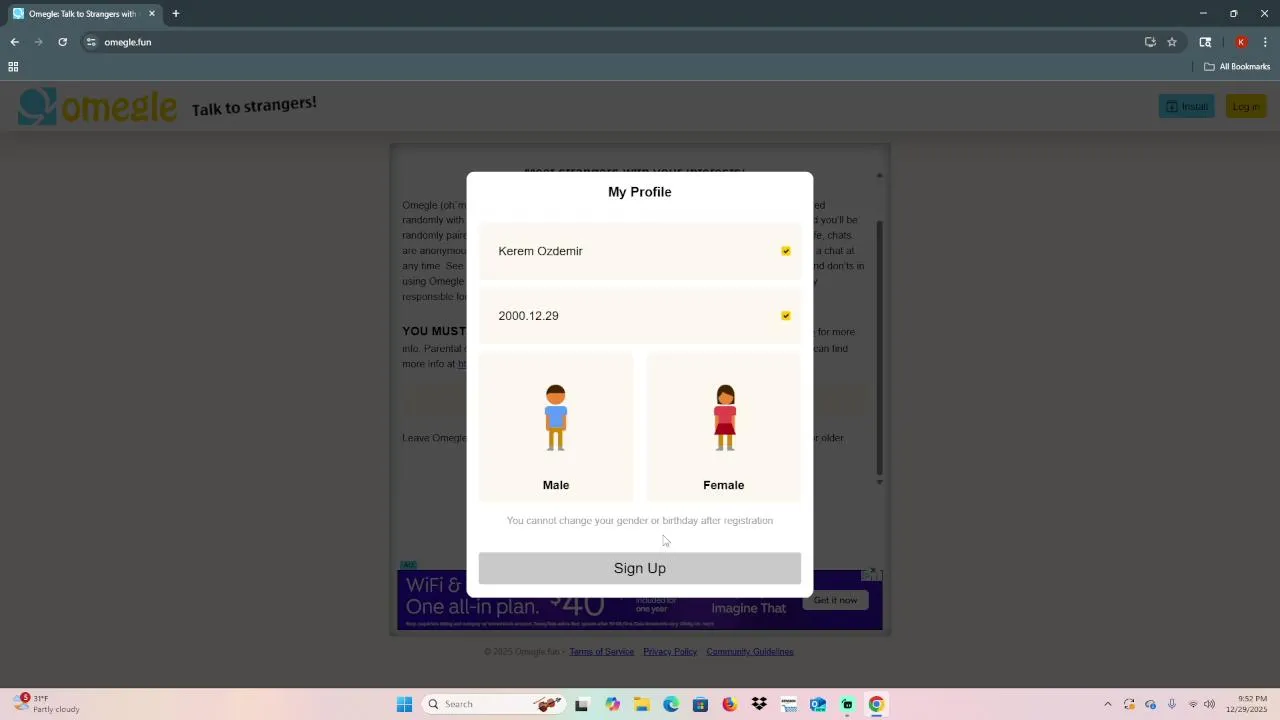Open the Chrome extensions icon

1205,42
